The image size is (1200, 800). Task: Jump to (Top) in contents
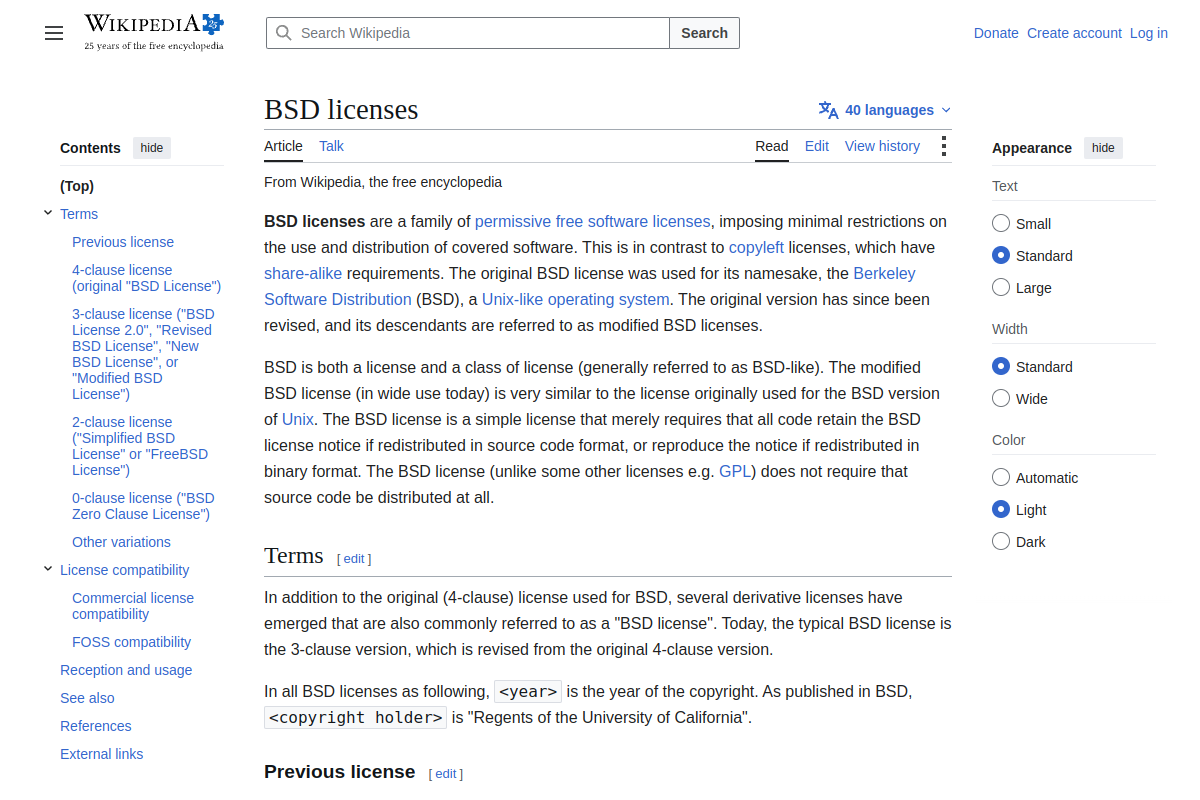77,186
